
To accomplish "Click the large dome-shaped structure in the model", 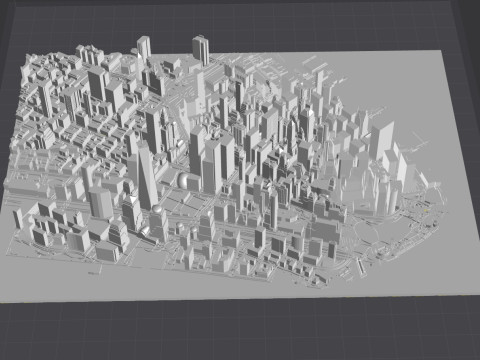I will pos(183,180).
